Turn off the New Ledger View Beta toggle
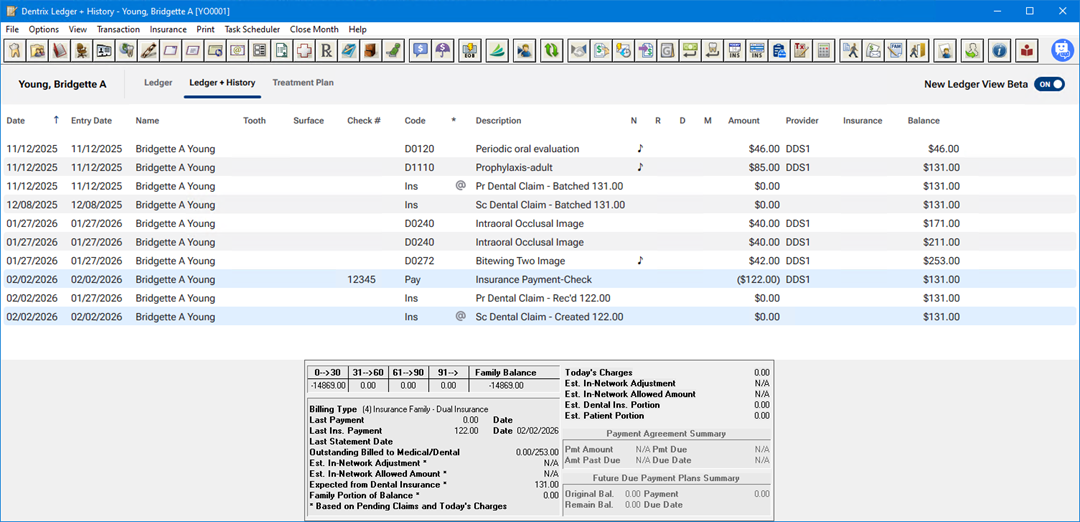Screen dimensions: 1080x522 coord(1049,85)
